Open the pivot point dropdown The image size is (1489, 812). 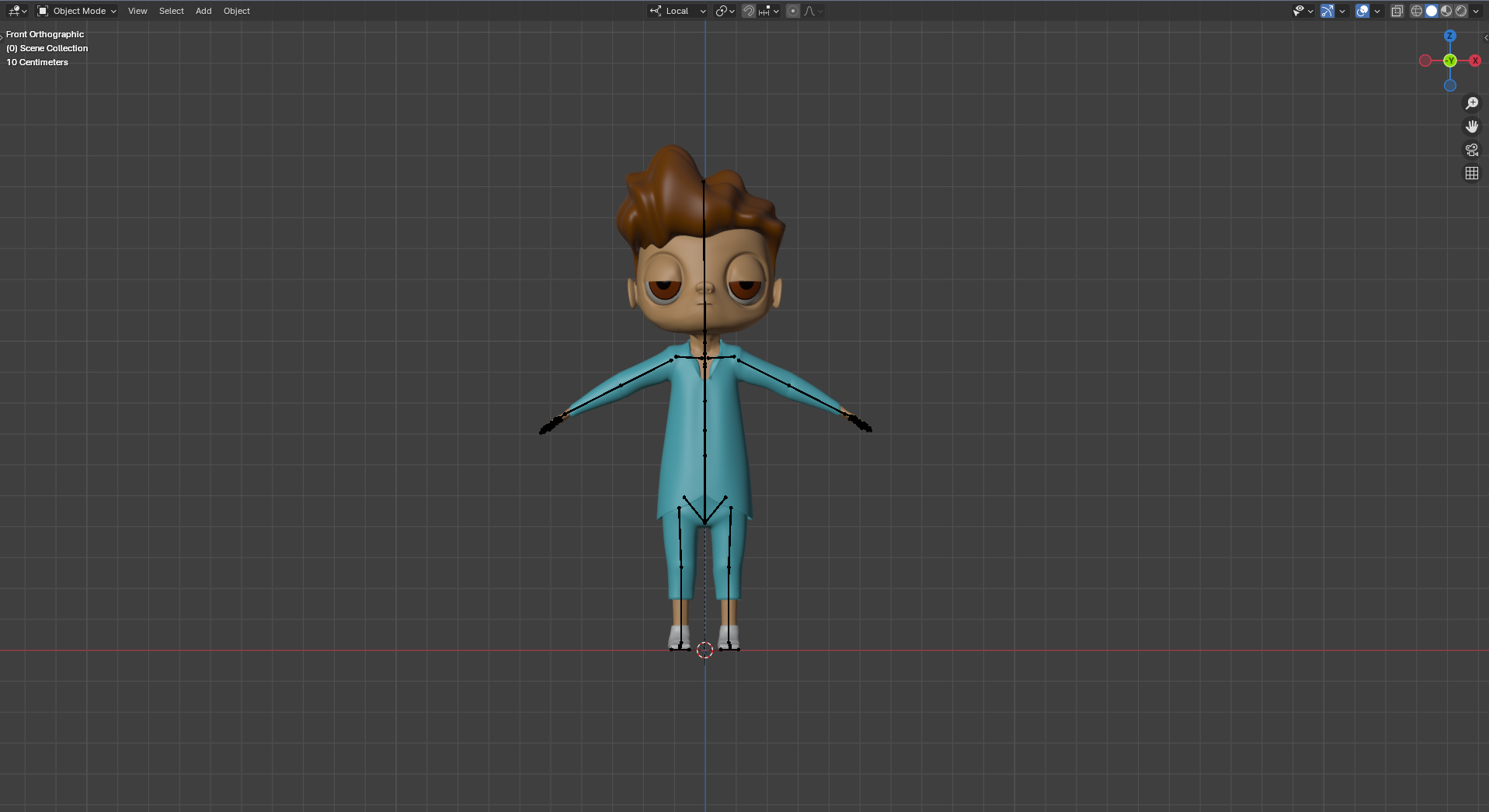tap(725, 11)
